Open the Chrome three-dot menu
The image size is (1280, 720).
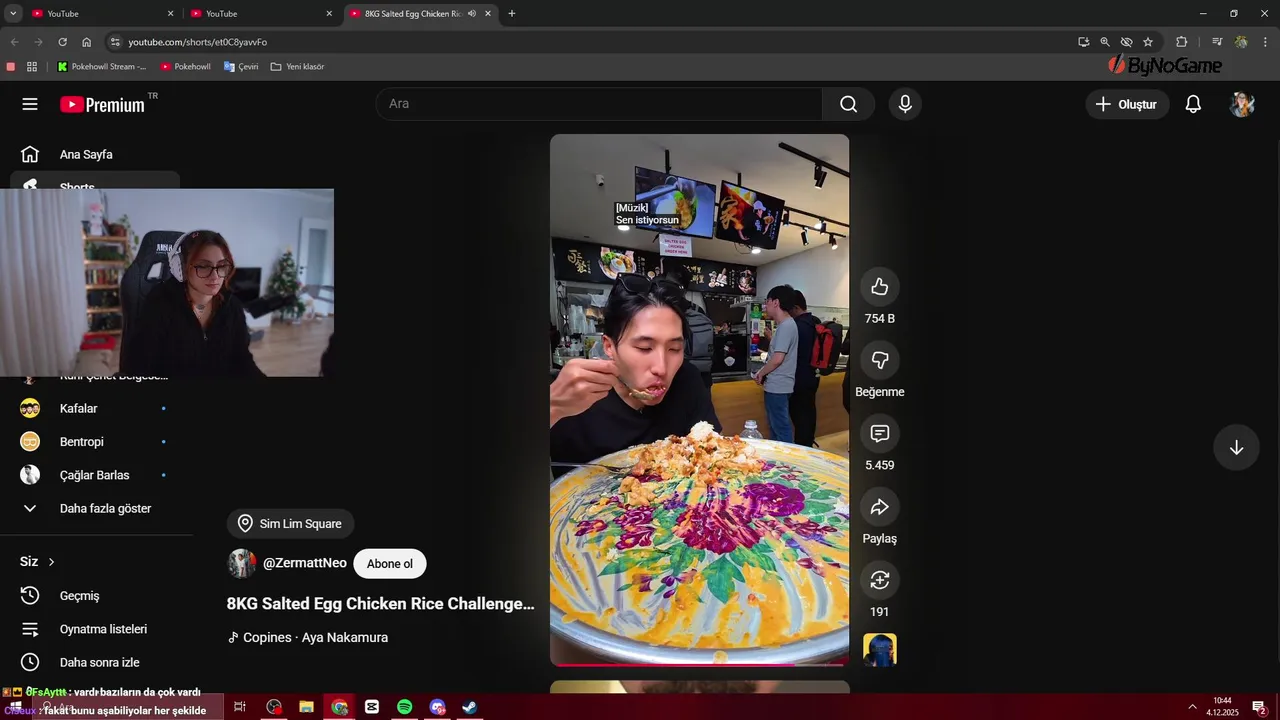1266,42
